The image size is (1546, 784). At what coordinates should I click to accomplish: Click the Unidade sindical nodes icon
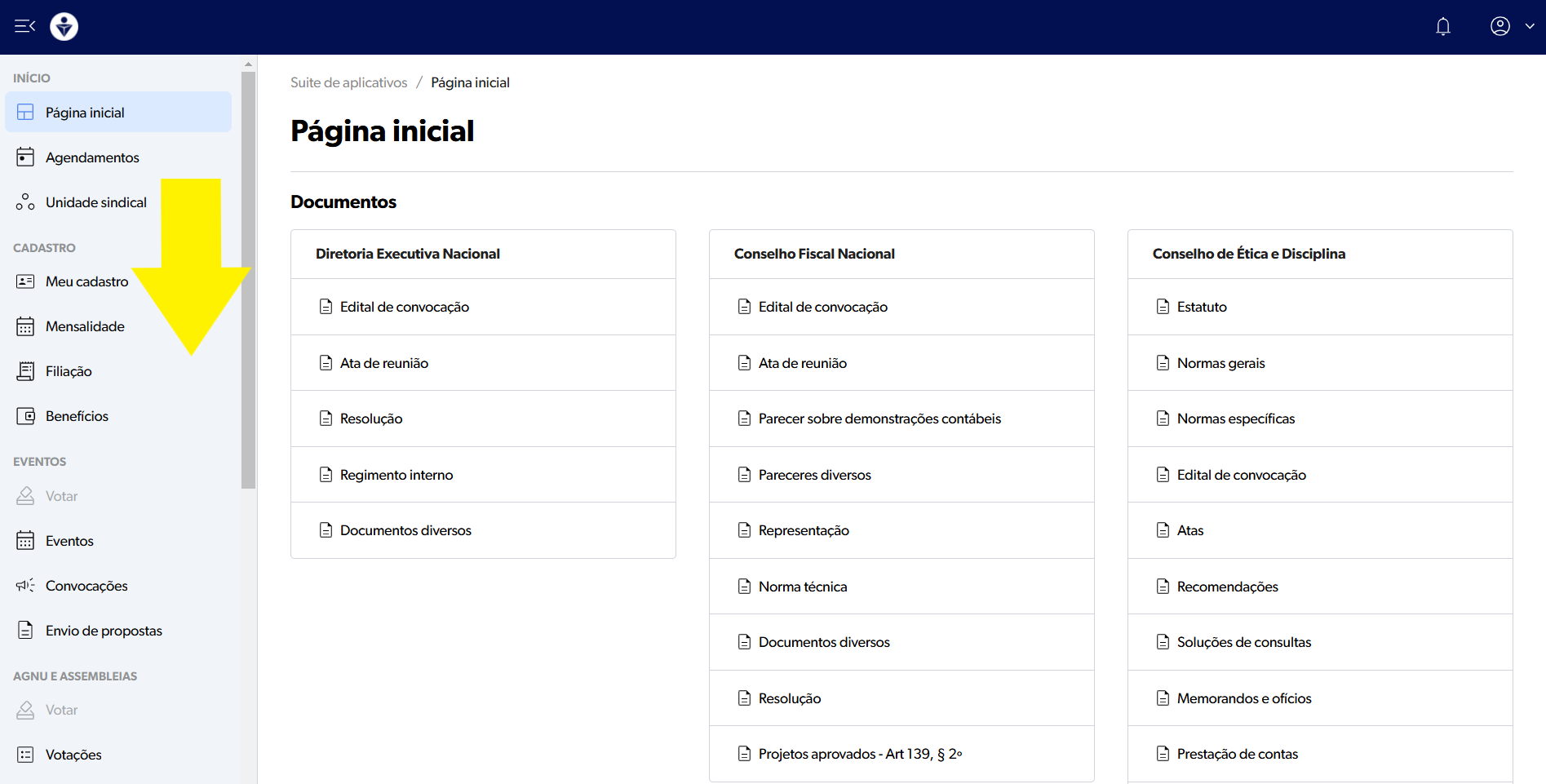pos(25,202)
